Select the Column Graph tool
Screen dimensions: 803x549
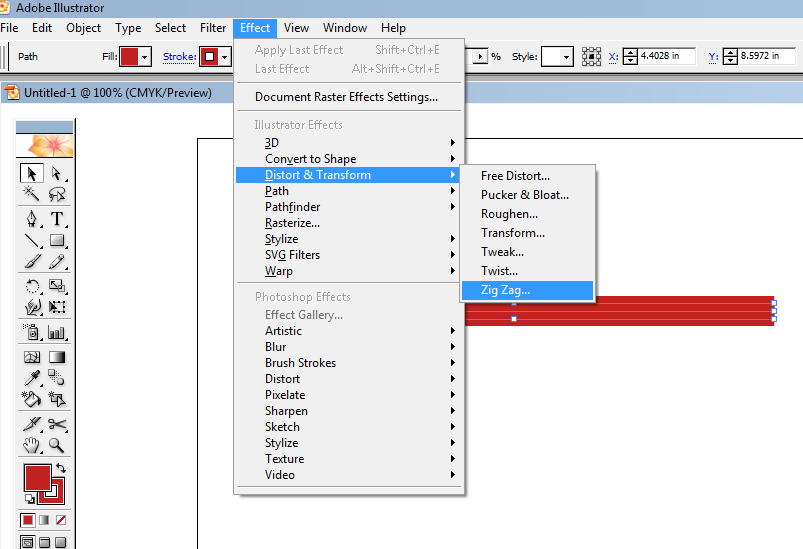point(57,332)
